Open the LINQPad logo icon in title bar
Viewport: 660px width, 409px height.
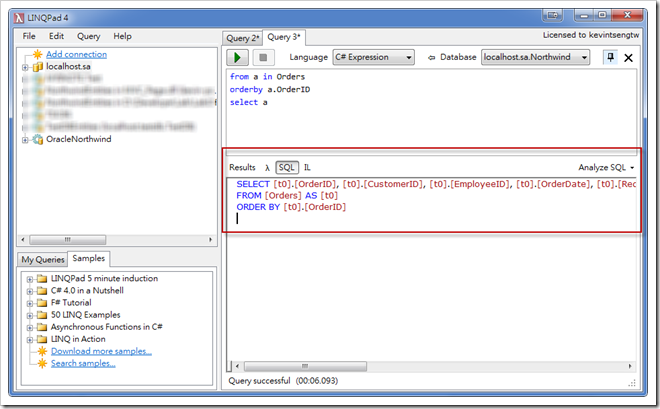19,18
